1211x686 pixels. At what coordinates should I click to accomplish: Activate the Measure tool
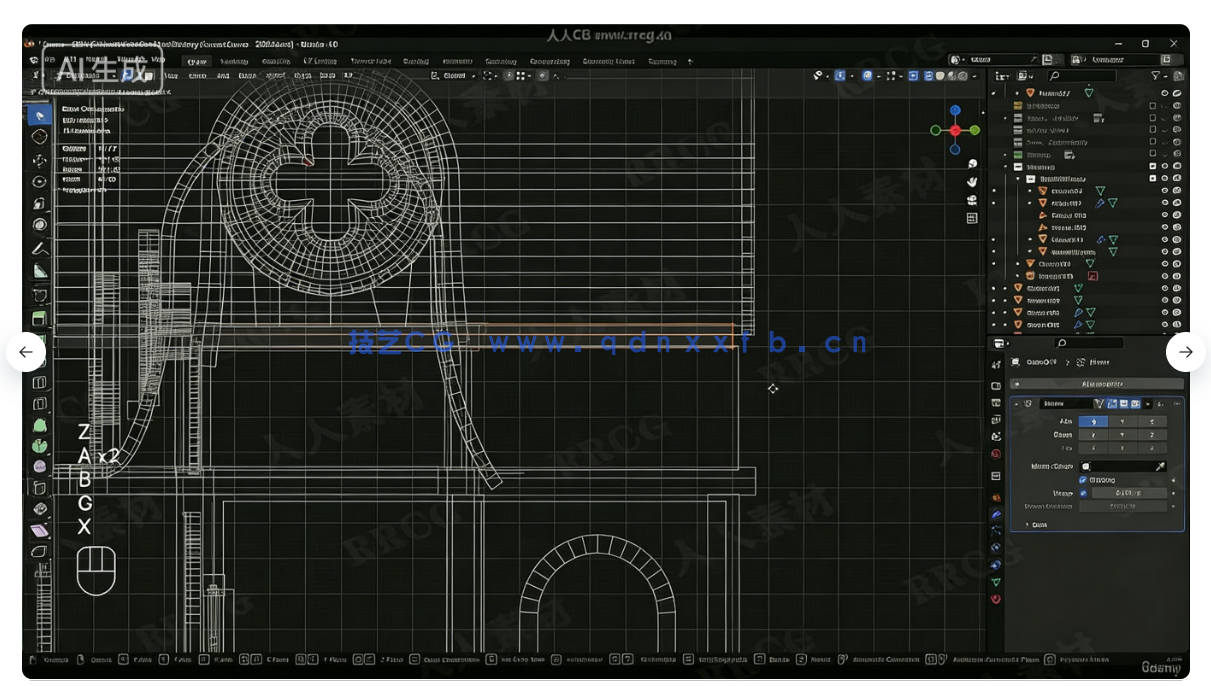point(40,248)
